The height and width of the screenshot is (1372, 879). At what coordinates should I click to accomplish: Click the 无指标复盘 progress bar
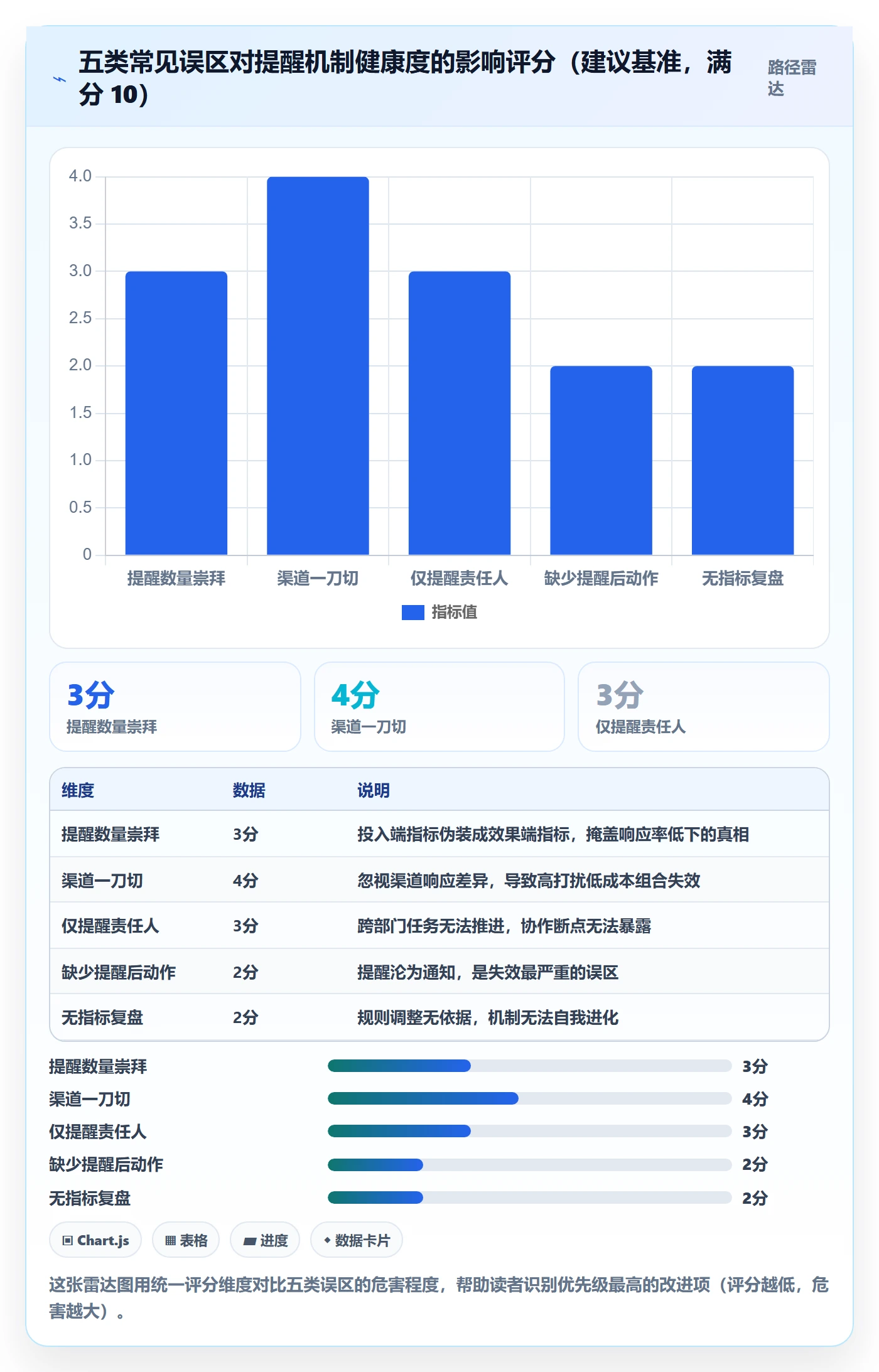click(529, 1198)
